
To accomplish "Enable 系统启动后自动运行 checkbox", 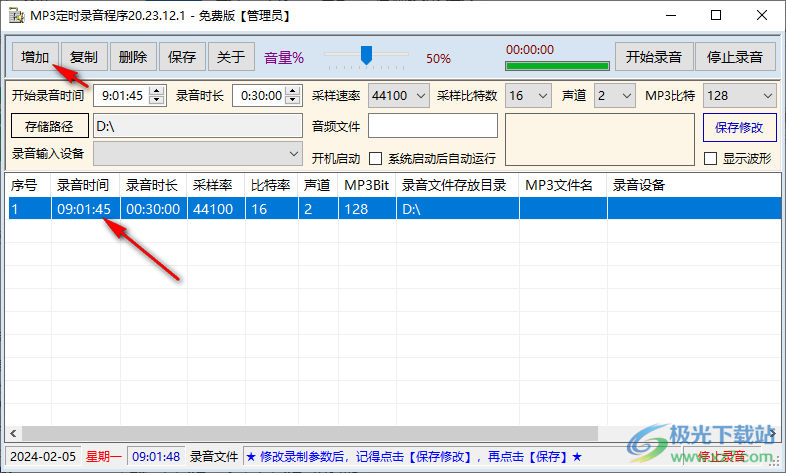I will (375, 159).
